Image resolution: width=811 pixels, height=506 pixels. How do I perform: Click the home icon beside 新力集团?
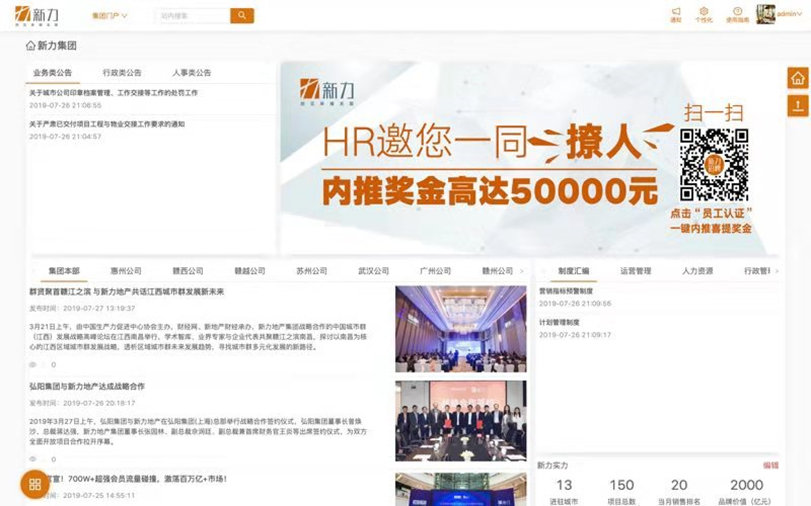pos(31,46)
